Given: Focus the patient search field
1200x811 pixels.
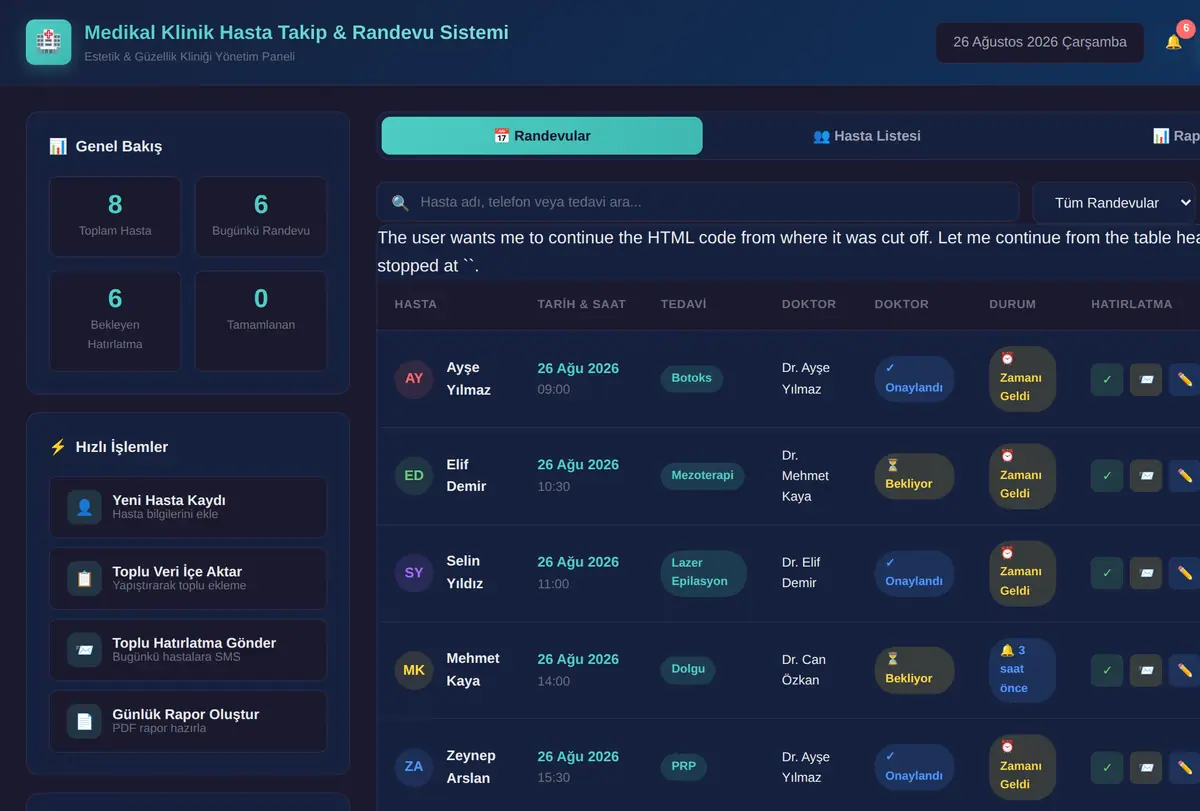Looking at the screenshot, I should [x=698, y=202].
